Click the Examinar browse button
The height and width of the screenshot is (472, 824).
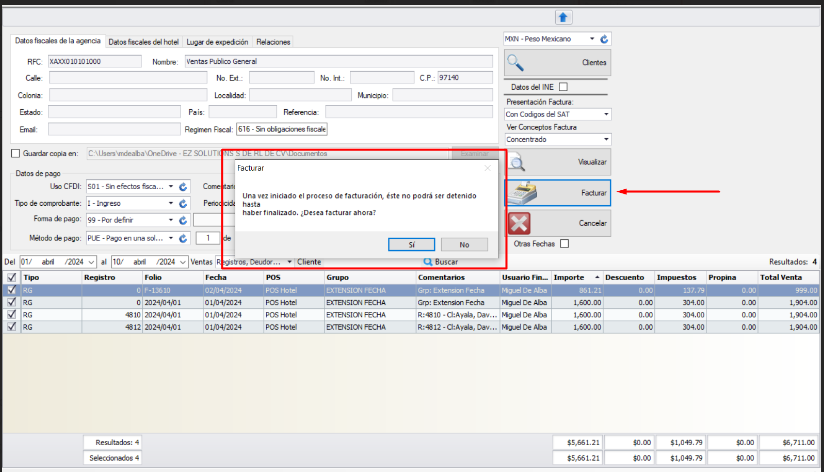(475, 153)
